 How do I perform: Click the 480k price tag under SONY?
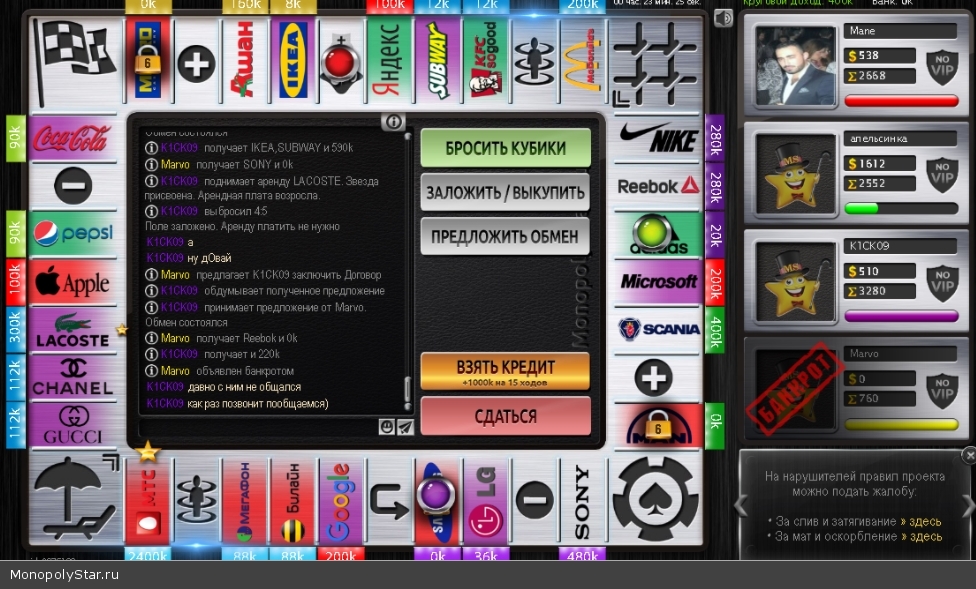coord(583,554)
